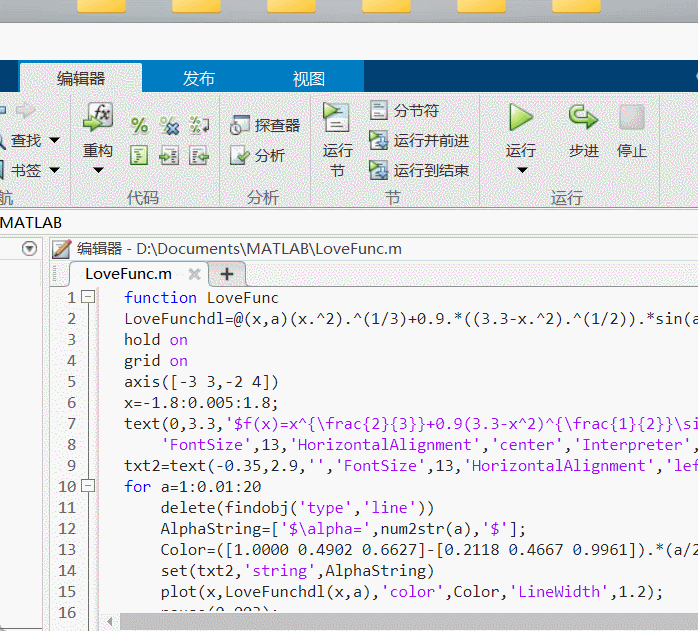This screenshot has width=698, height=631.
Task: Click the green Run (运行) play button
Action: coord(520,118)
